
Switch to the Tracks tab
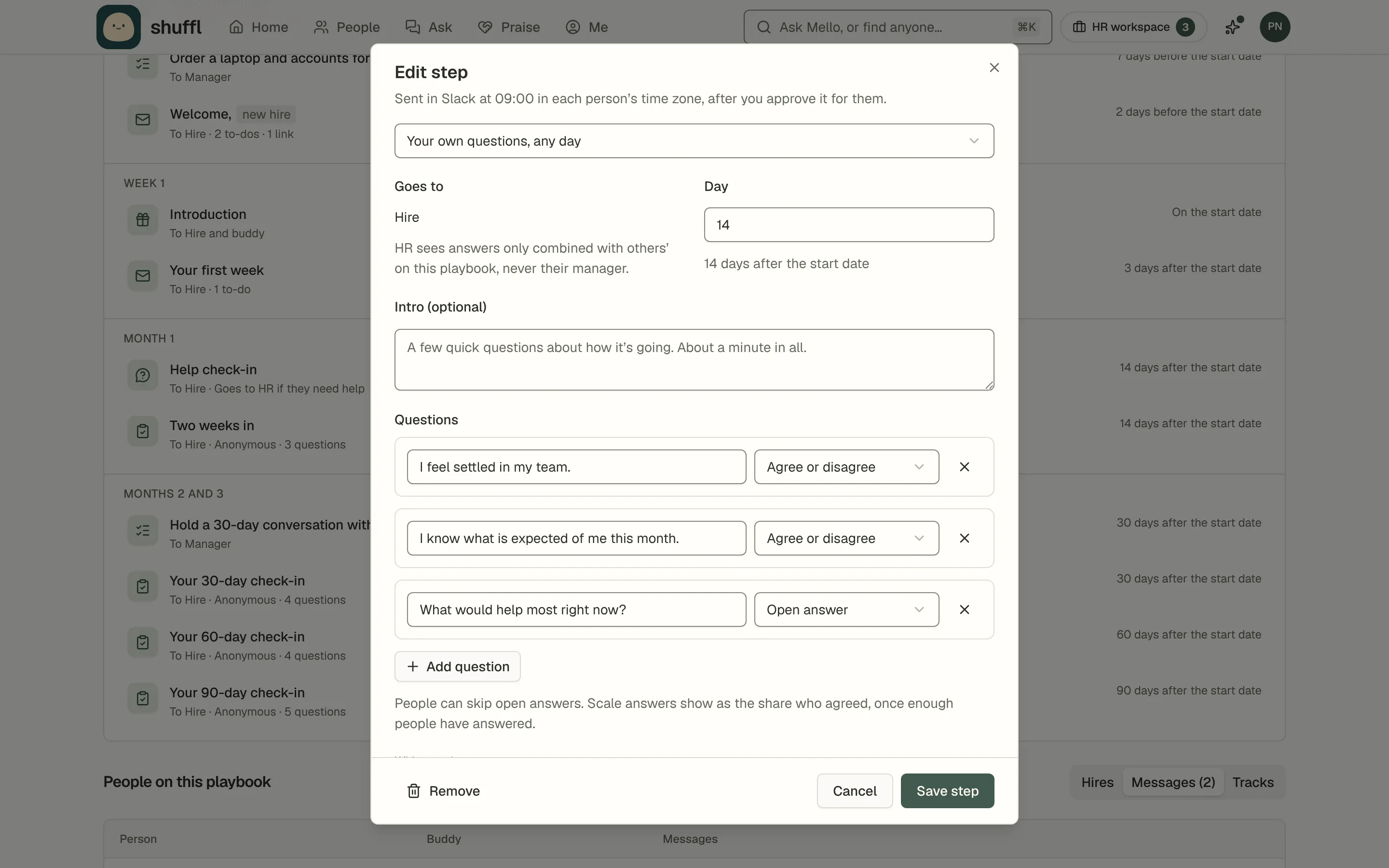point(1253,782)
